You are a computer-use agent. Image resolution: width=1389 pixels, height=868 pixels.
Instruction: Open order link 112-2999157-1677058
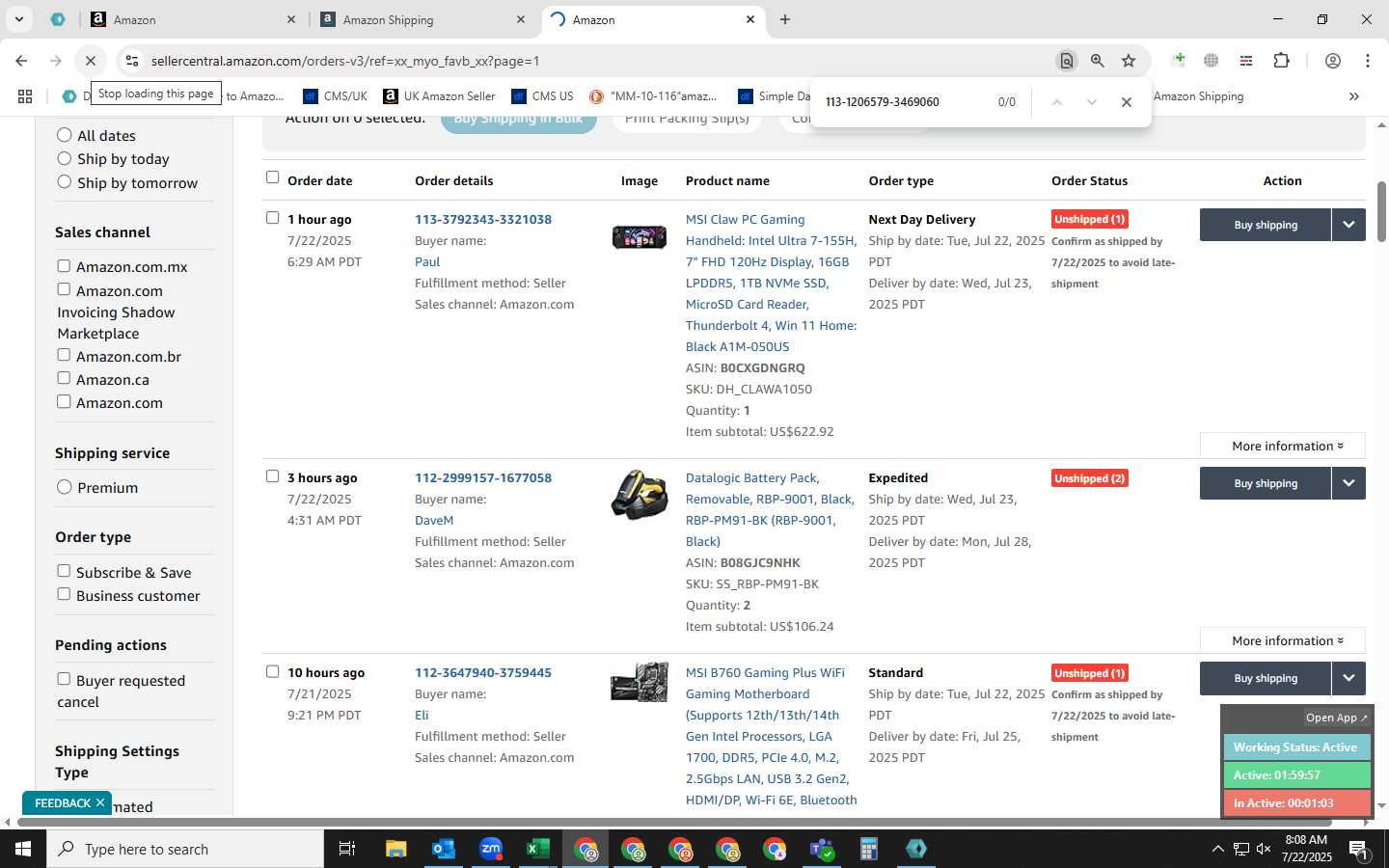[x=483, y=477]
